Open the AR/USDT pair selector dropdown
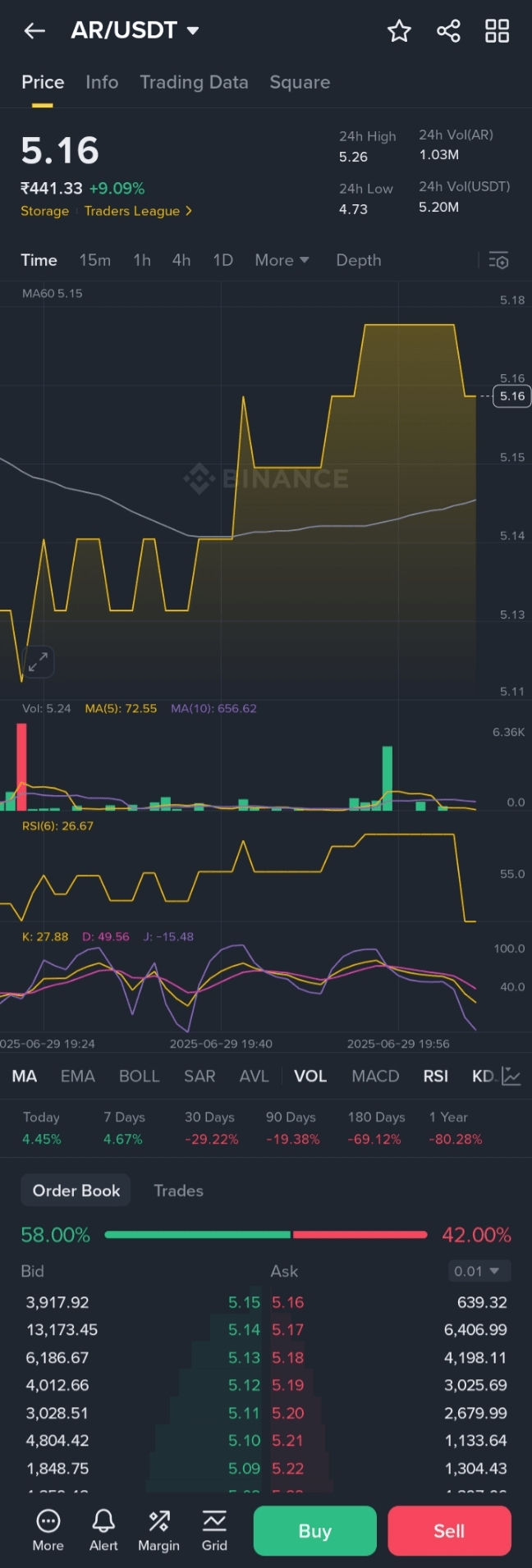532x1568 pixels. pos(135,31)
